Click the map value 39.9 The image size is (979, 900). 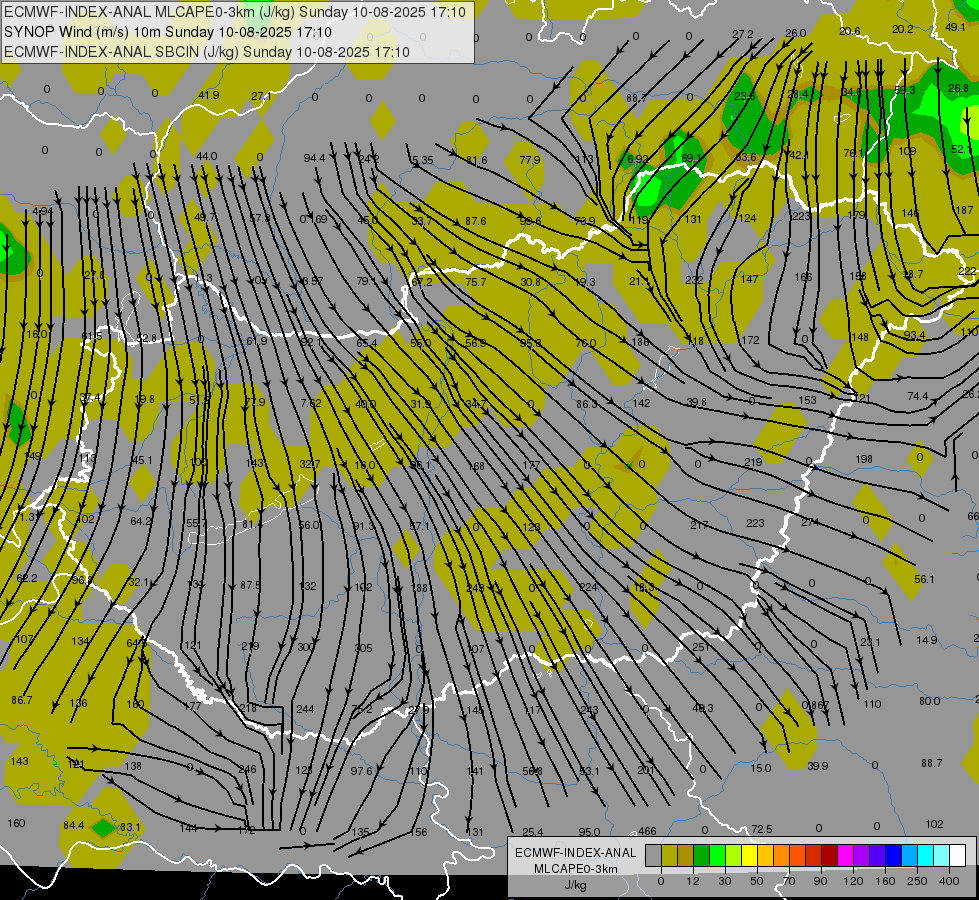[x=818, y=766]
